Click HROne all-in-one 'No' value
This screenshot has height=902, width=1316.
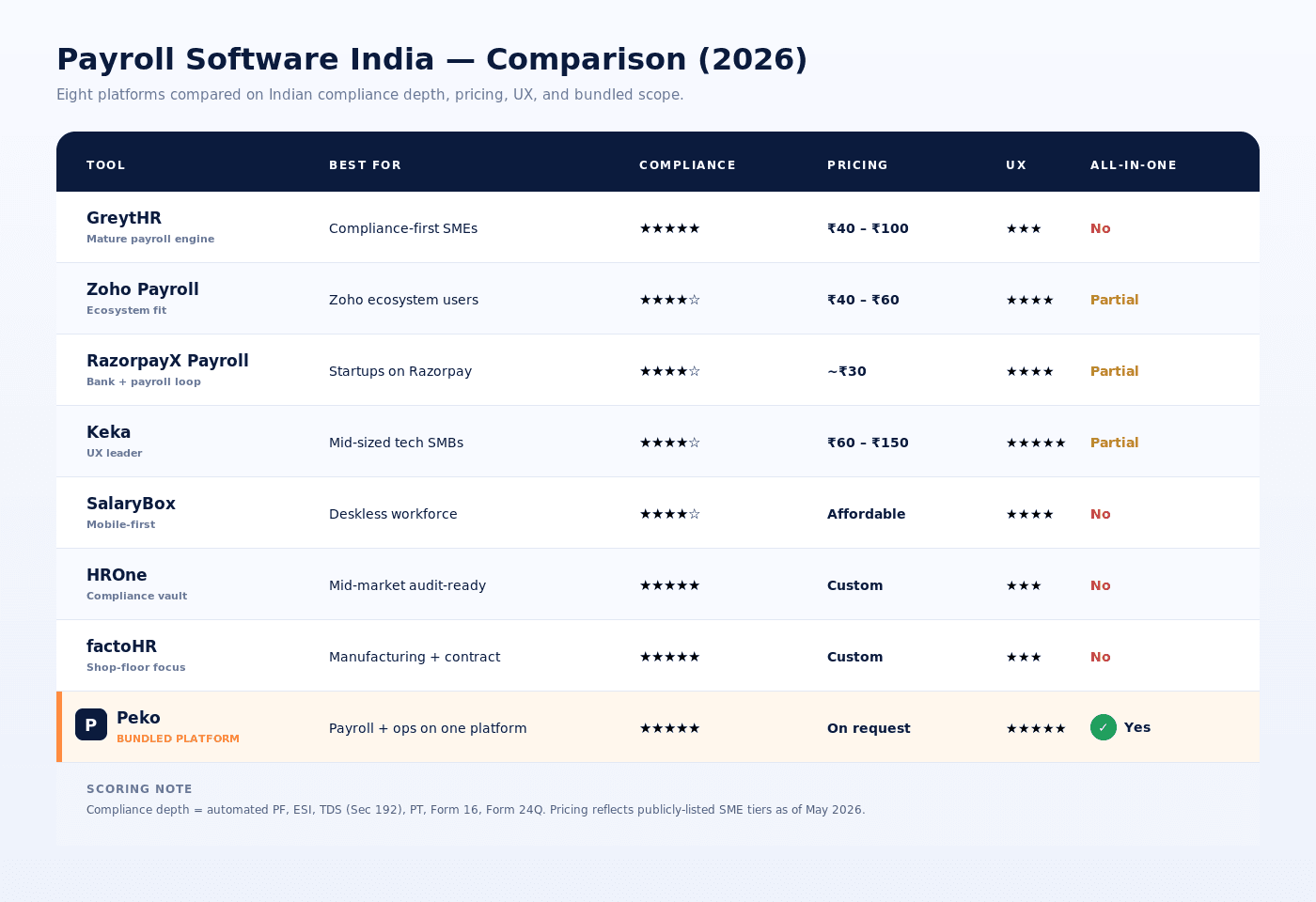[x=1101, y=585]
